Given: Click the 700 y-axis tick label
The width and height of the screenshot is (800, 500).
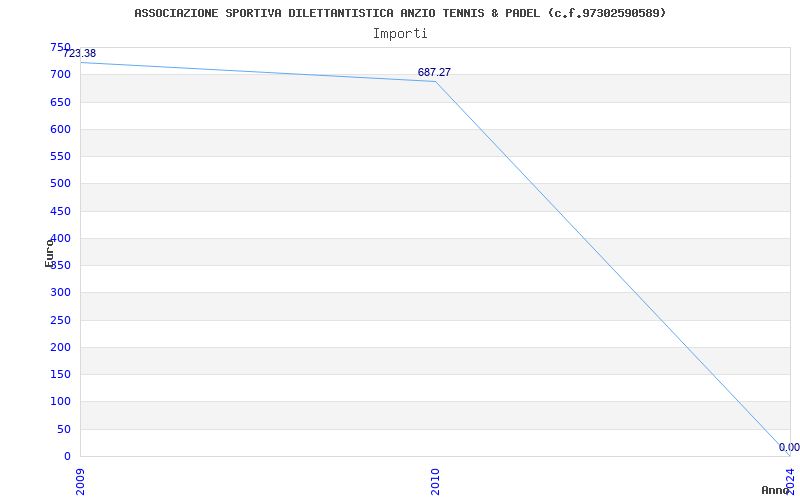Looking at the screenshot, I should click(x=60, y=74).
